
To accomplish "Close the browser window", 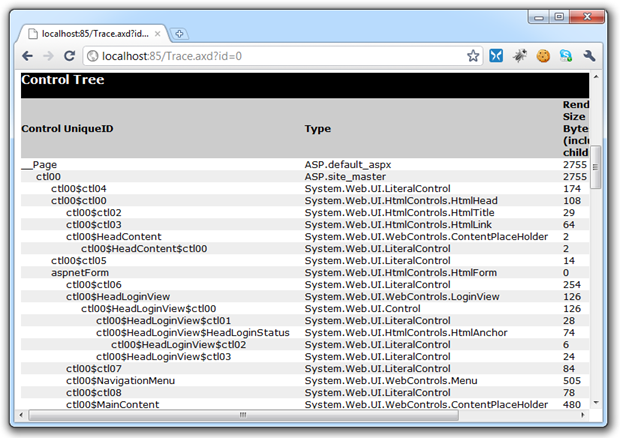I will (587, 17).
